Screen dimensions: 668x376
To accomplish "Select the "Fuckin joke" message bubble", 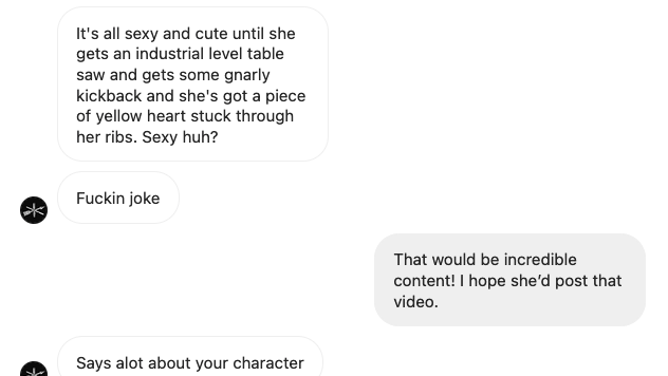I will 118,198.
